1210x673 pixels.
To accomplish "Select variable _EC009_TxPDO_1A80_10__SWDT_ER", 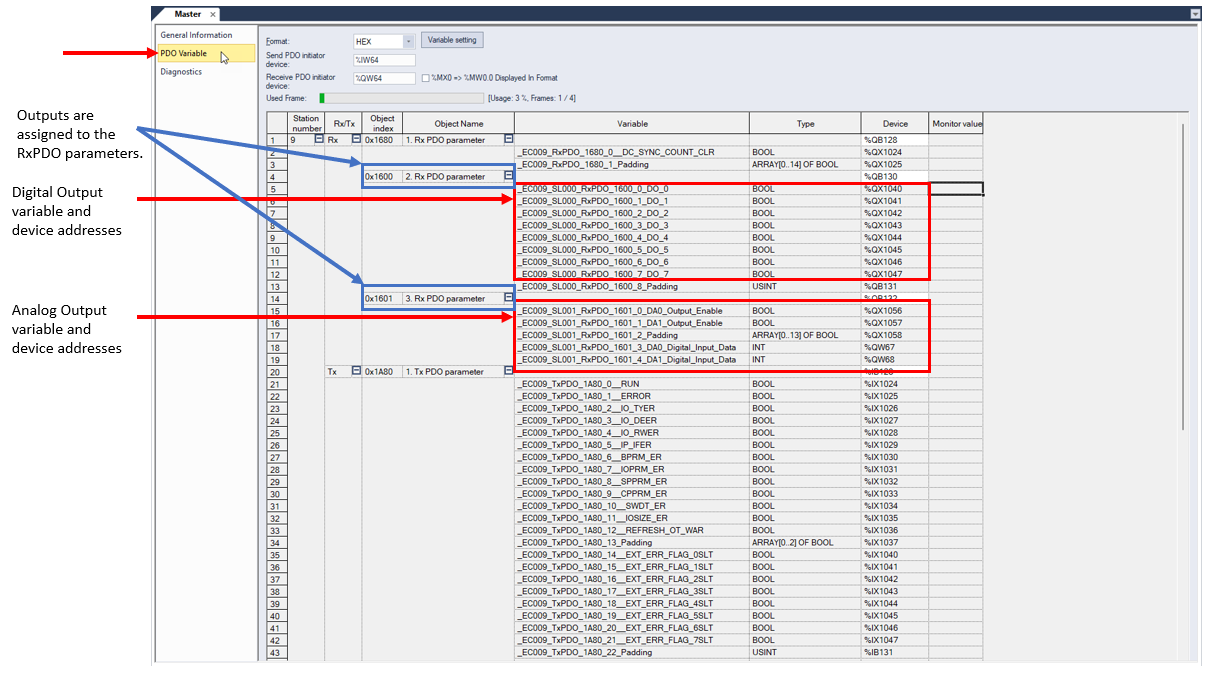I will click(632, 506).
